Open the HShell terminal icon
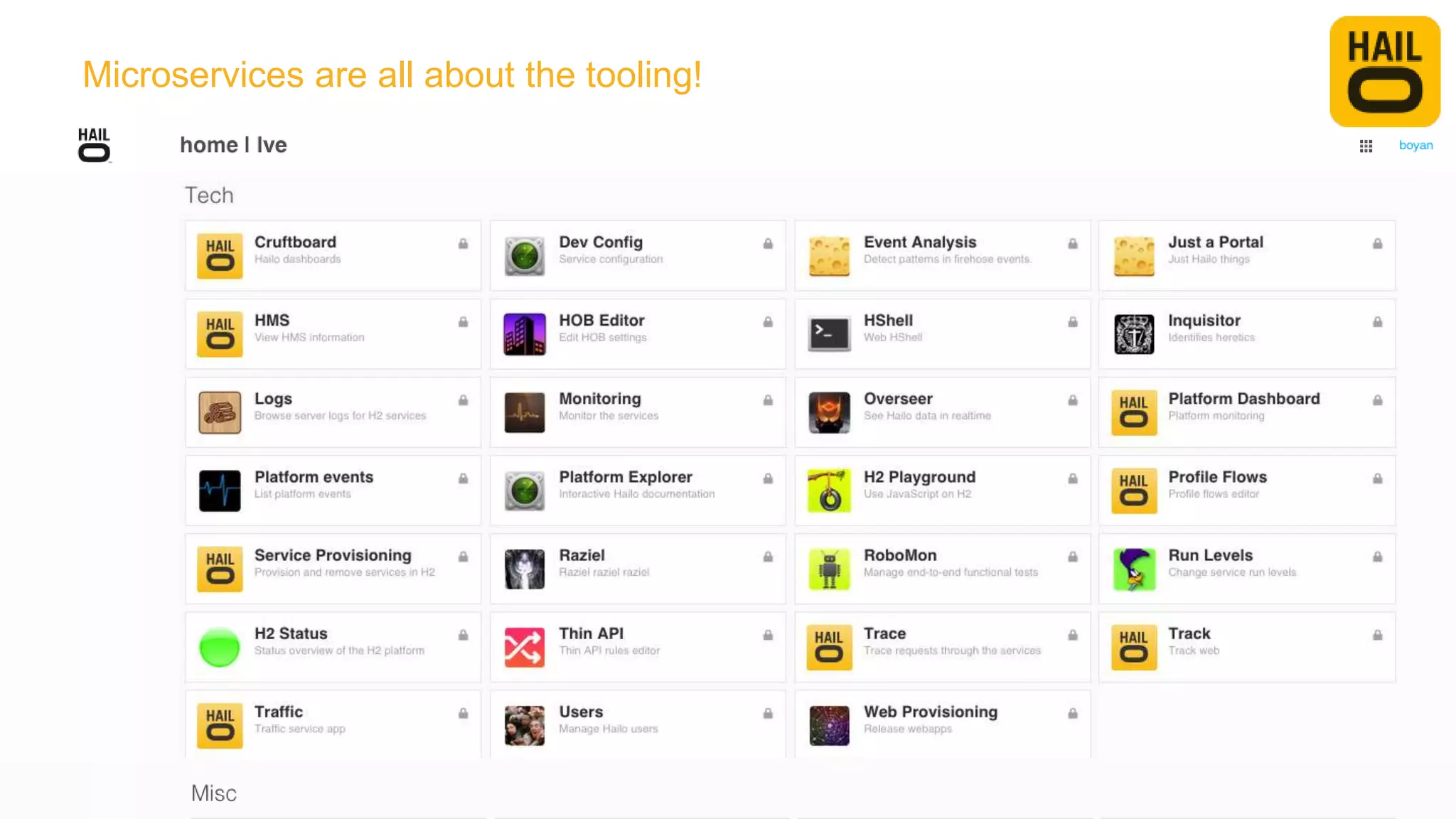The image size is (1456, 819). 829,334
